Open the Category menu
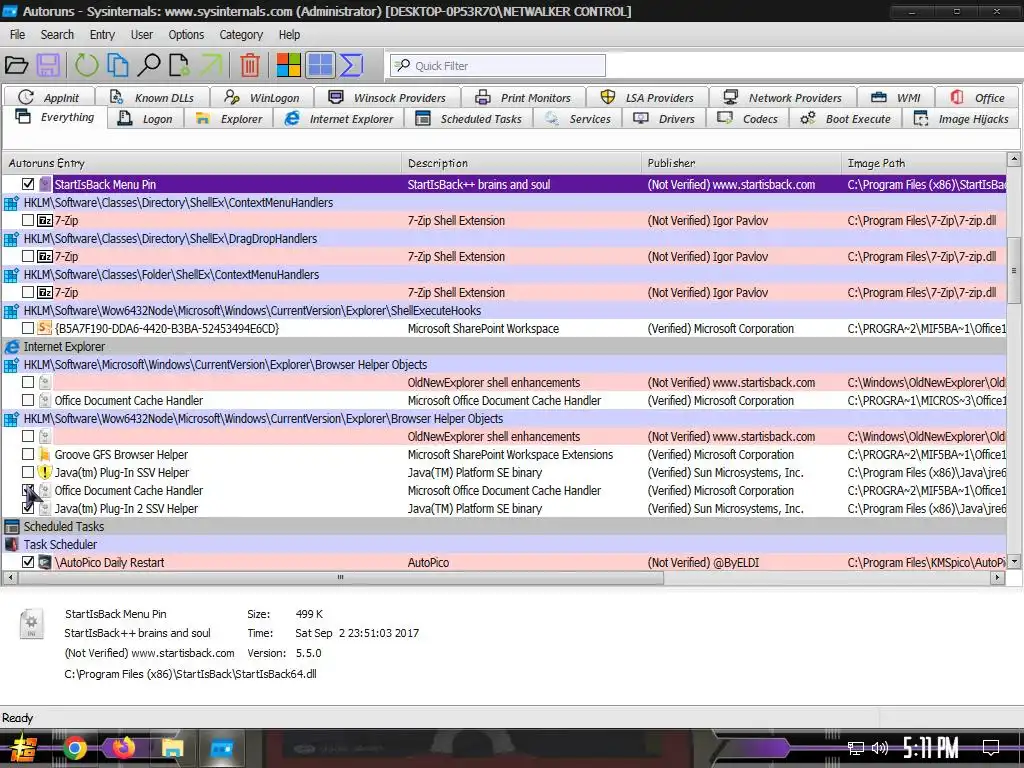 pos(241,35)
